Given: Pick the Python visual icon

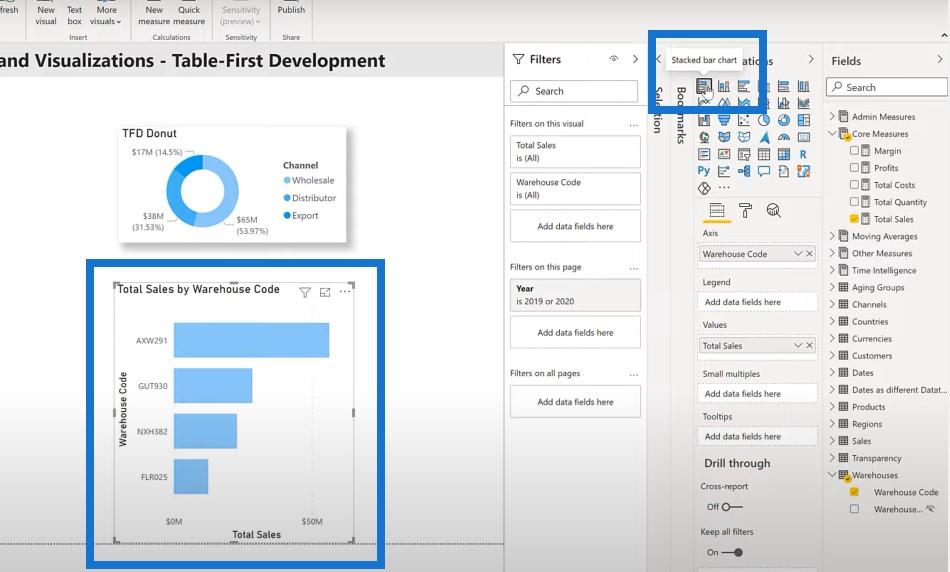Looking at the screenshot, I should tap(703, 171).
